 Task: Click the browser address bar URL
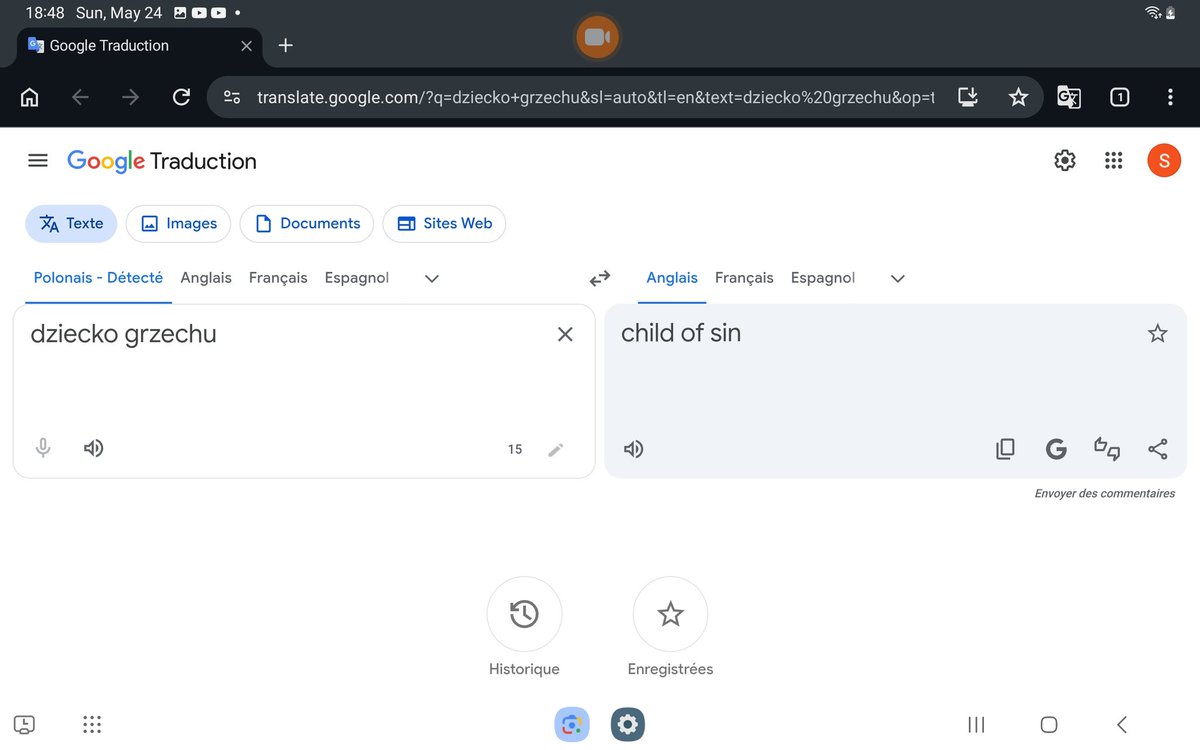click(x=596, y=97)
